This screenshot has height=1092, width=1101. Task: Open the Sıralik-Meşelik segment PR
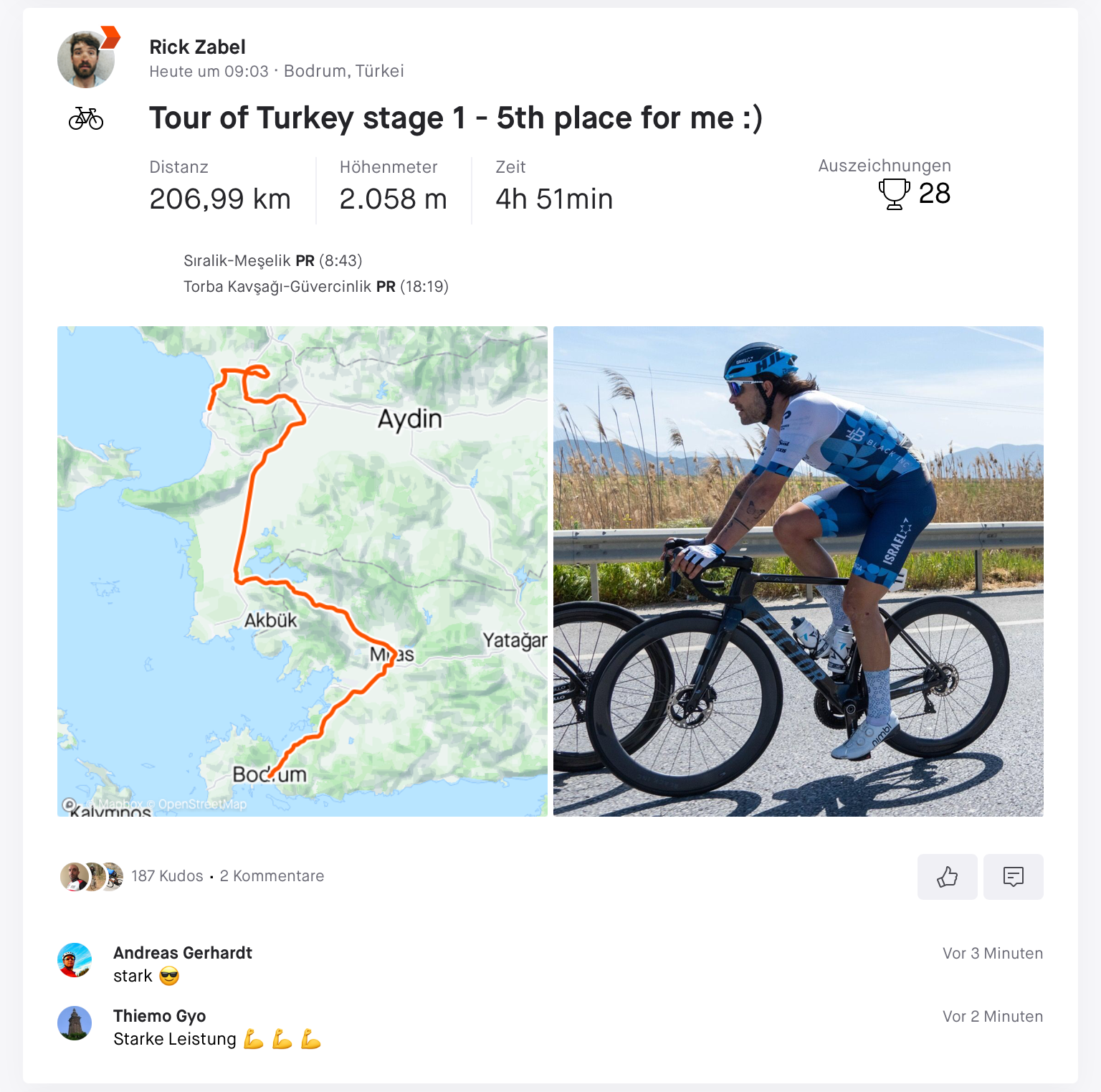272,260
